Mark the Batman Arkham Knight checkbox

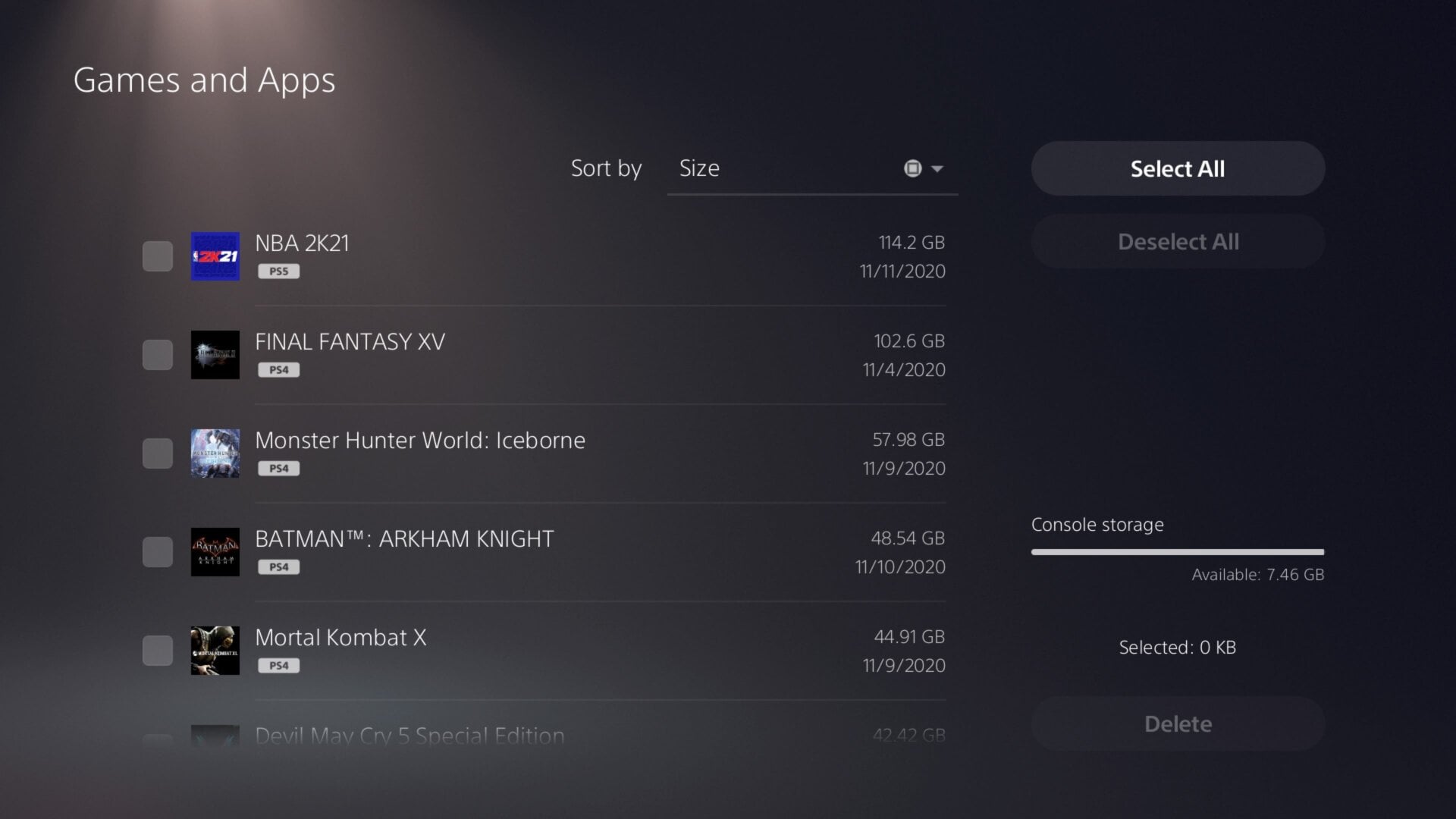pyautogui.click(x=158, y=552)
